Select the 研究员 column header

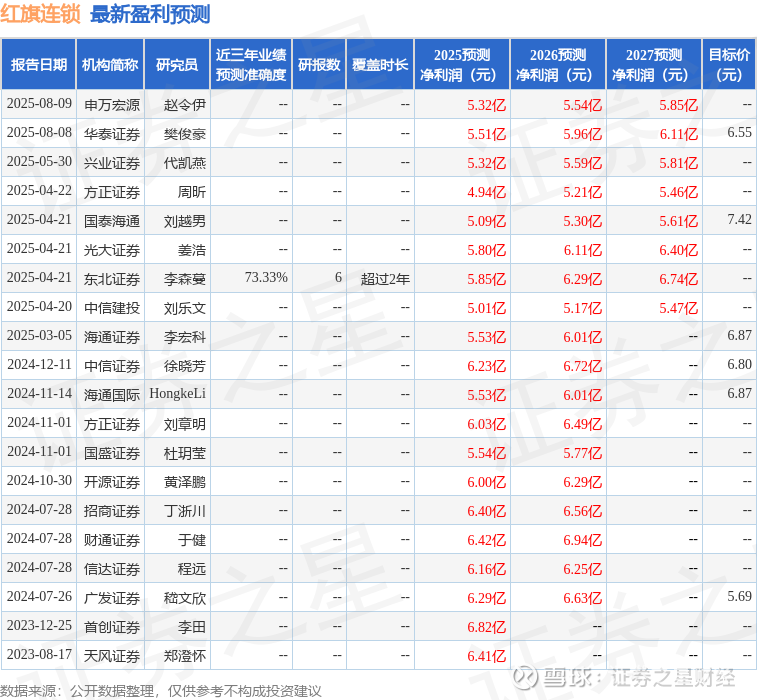coord(177,65)
